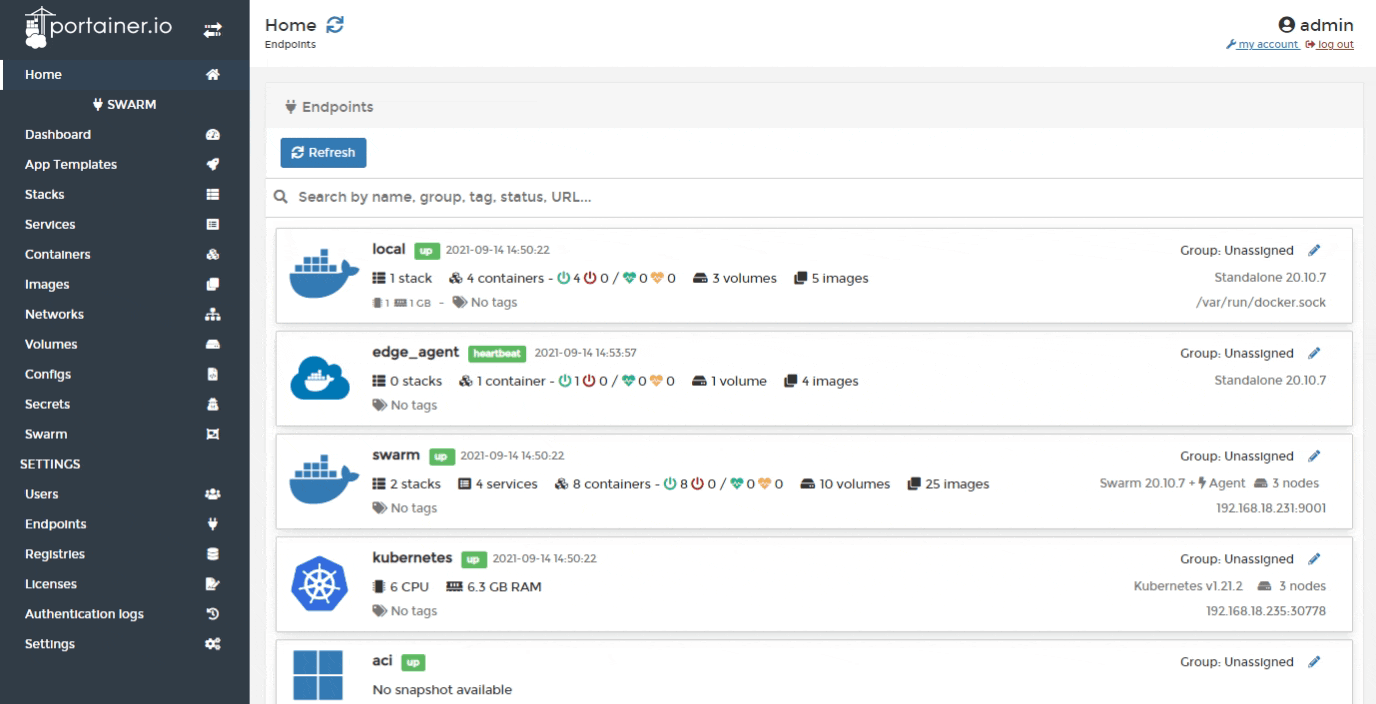Click the plug icon in the Endpoints header

coord(291,107)
